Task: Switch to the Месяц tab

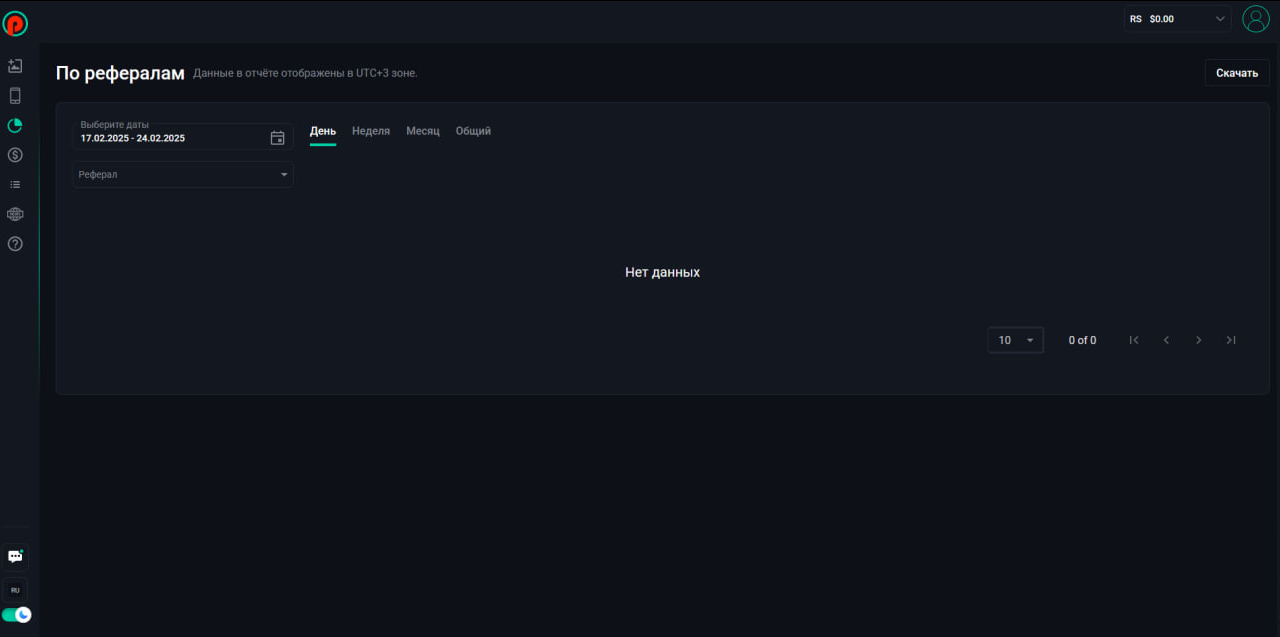Action: coord(423,132)
